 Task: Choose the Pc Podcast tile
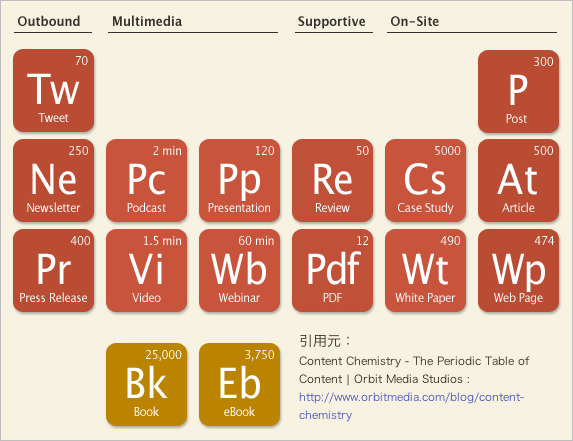click(x=147, y=180)
